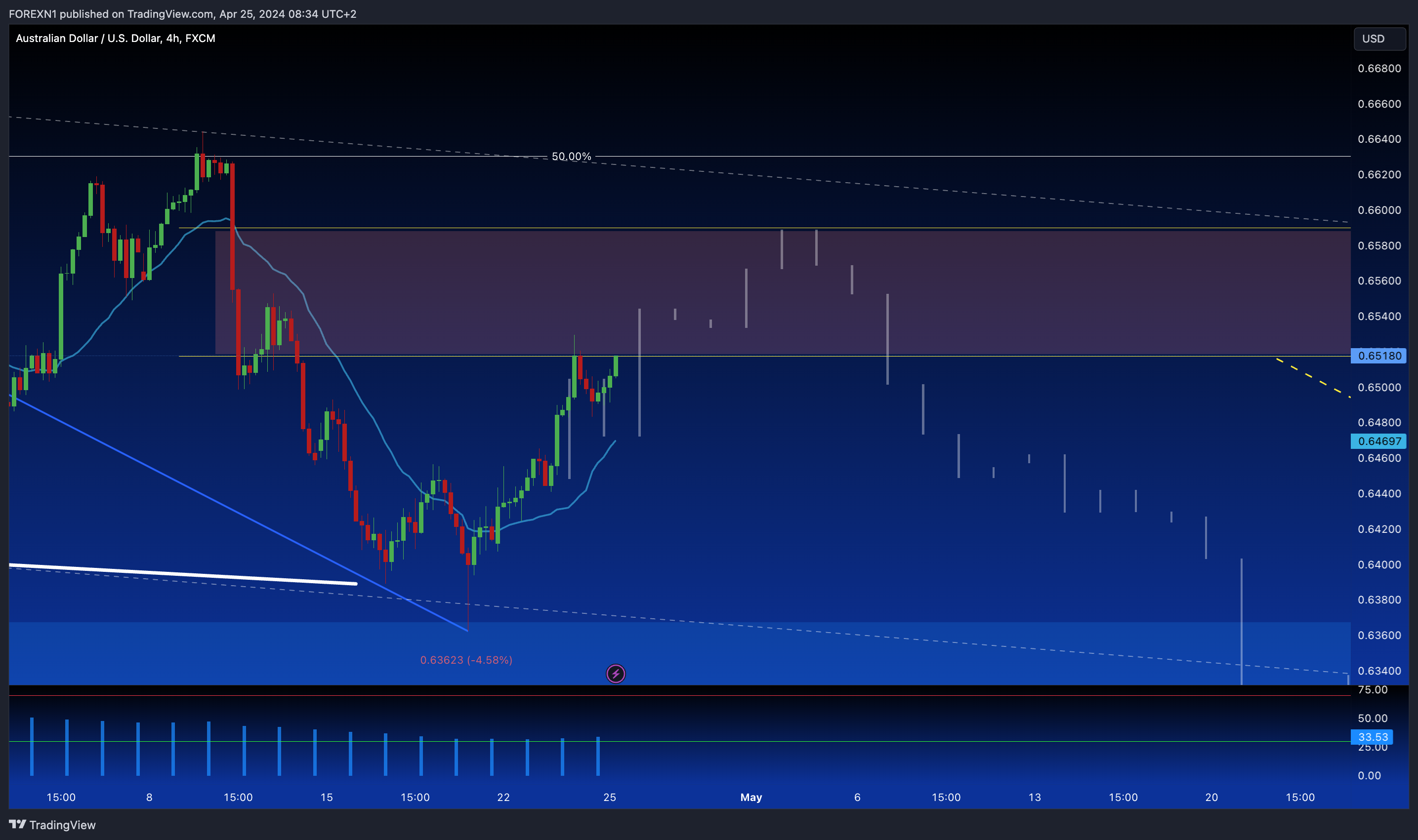Screen dimensions: 1418x840
Task: Click the 13 date label on the time axis
Action: point(1035,797)
